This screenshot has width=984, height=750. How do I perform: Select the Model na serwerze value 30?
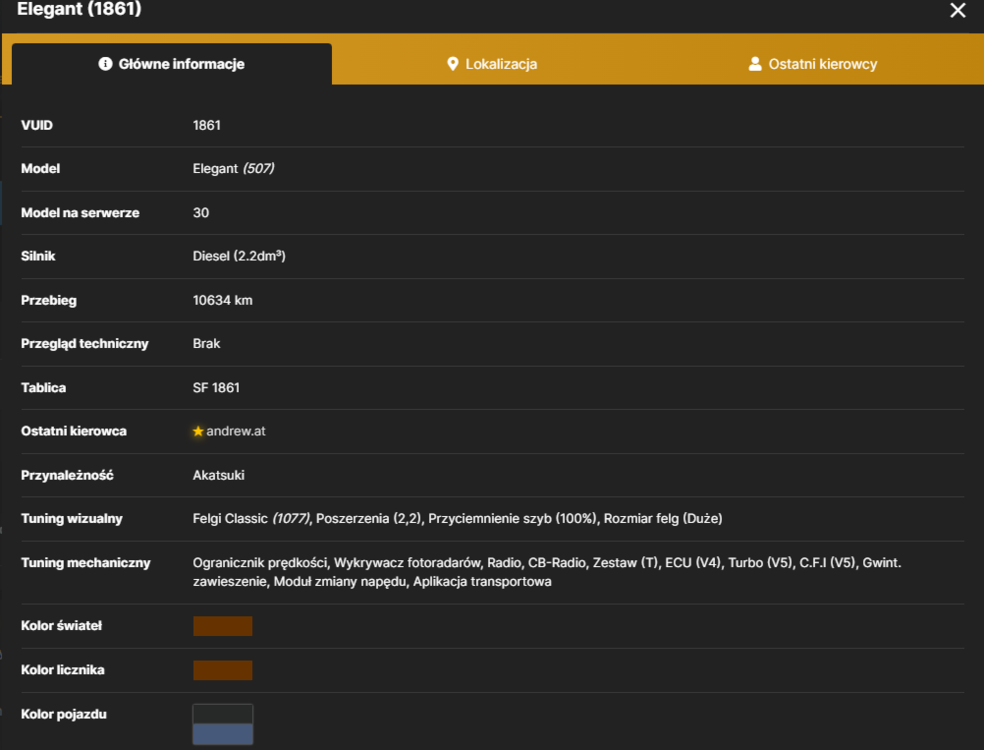201,213
